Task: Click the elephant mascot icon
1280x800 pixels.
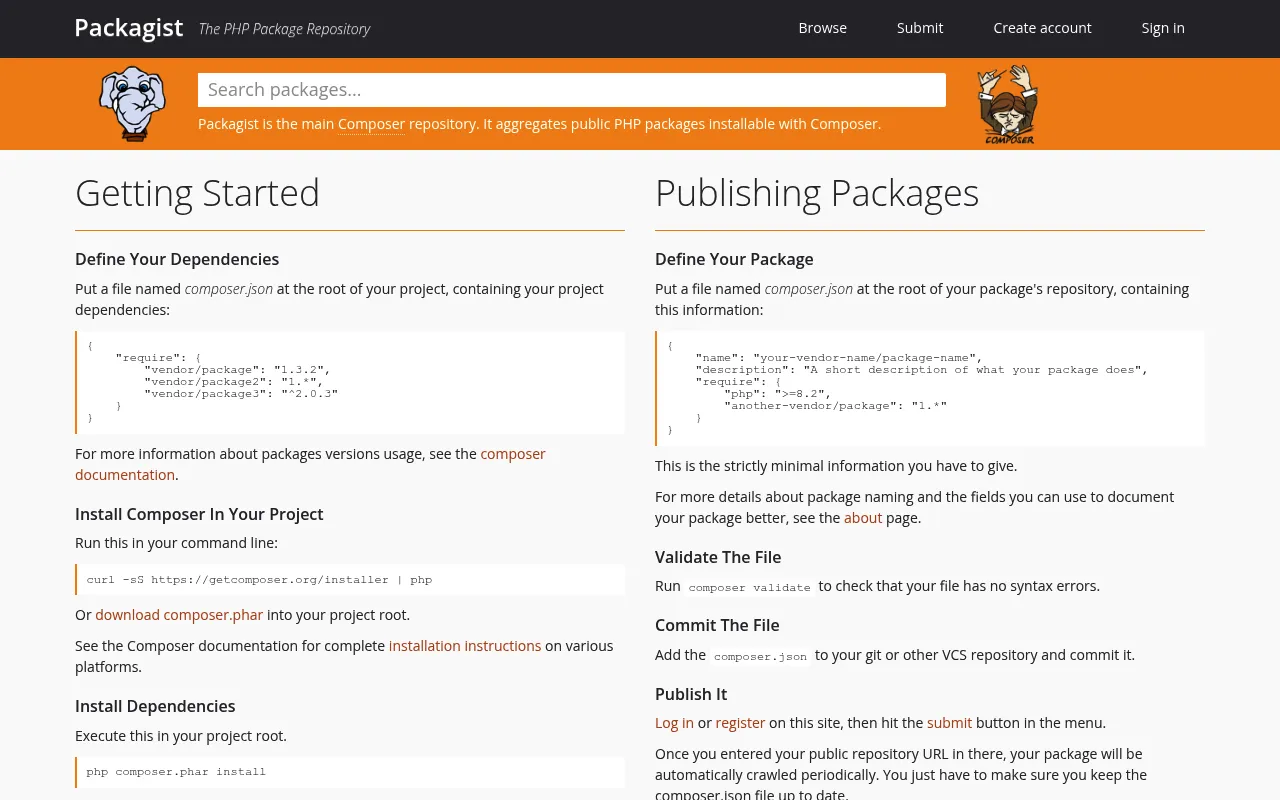Action: click(132, 103)
